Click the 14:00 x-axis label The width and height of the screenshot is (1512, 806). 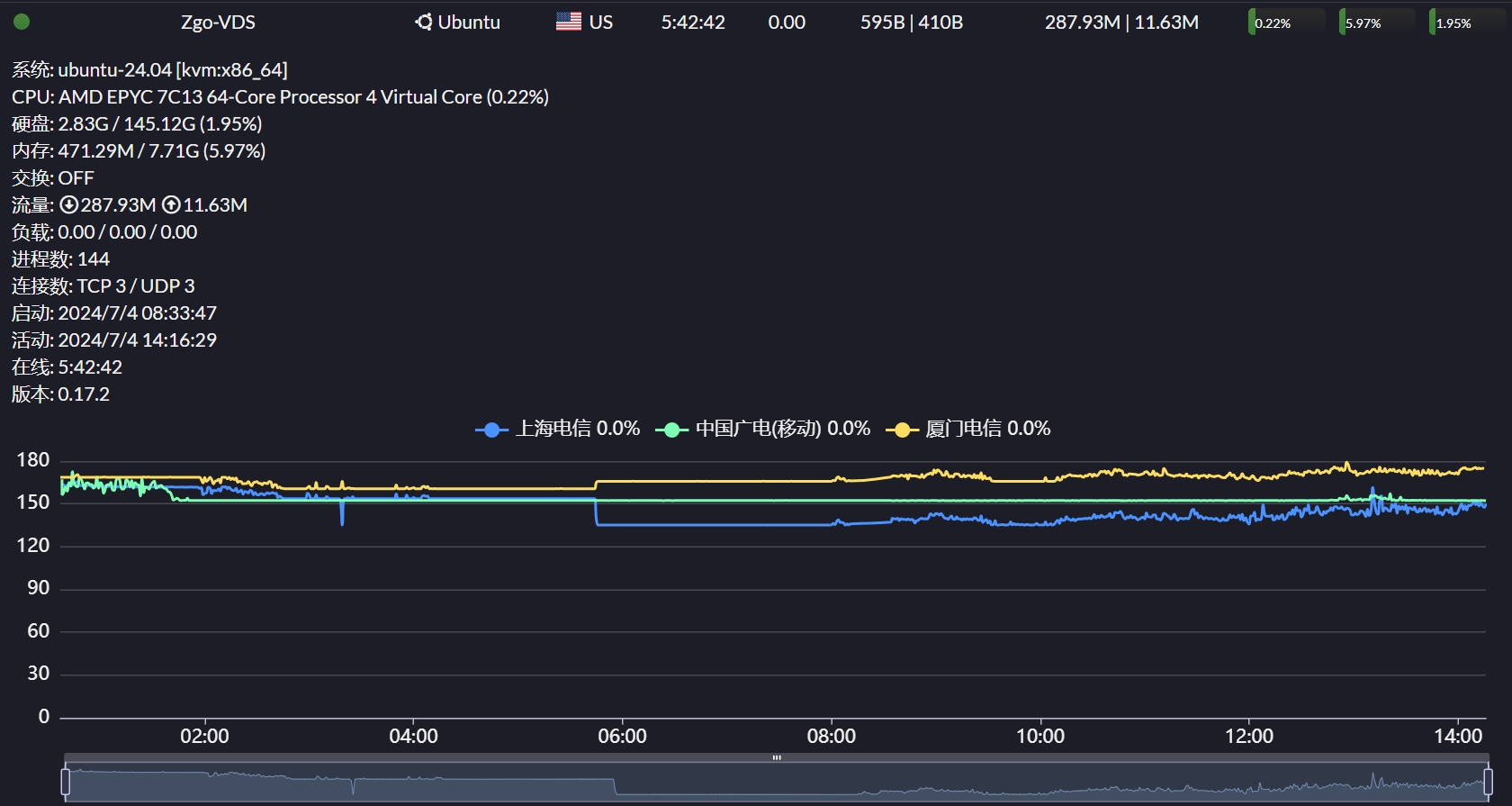1458,737
